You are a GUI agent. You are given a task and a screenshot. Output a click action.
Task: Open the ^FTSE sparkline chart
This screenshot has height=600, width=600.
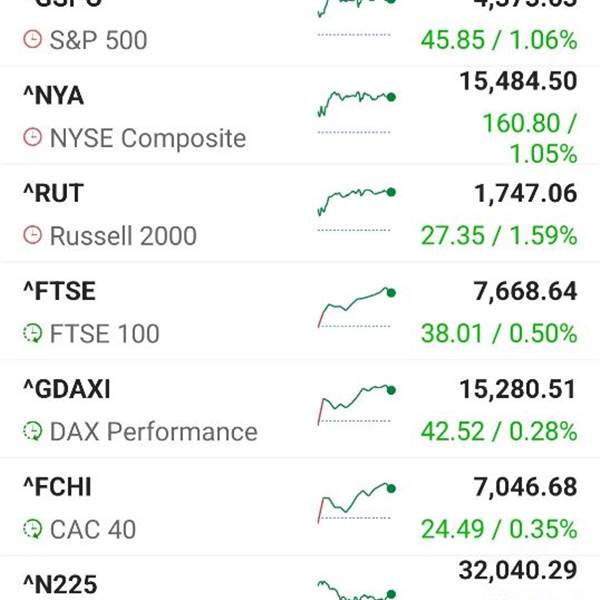tap(356, 308)
